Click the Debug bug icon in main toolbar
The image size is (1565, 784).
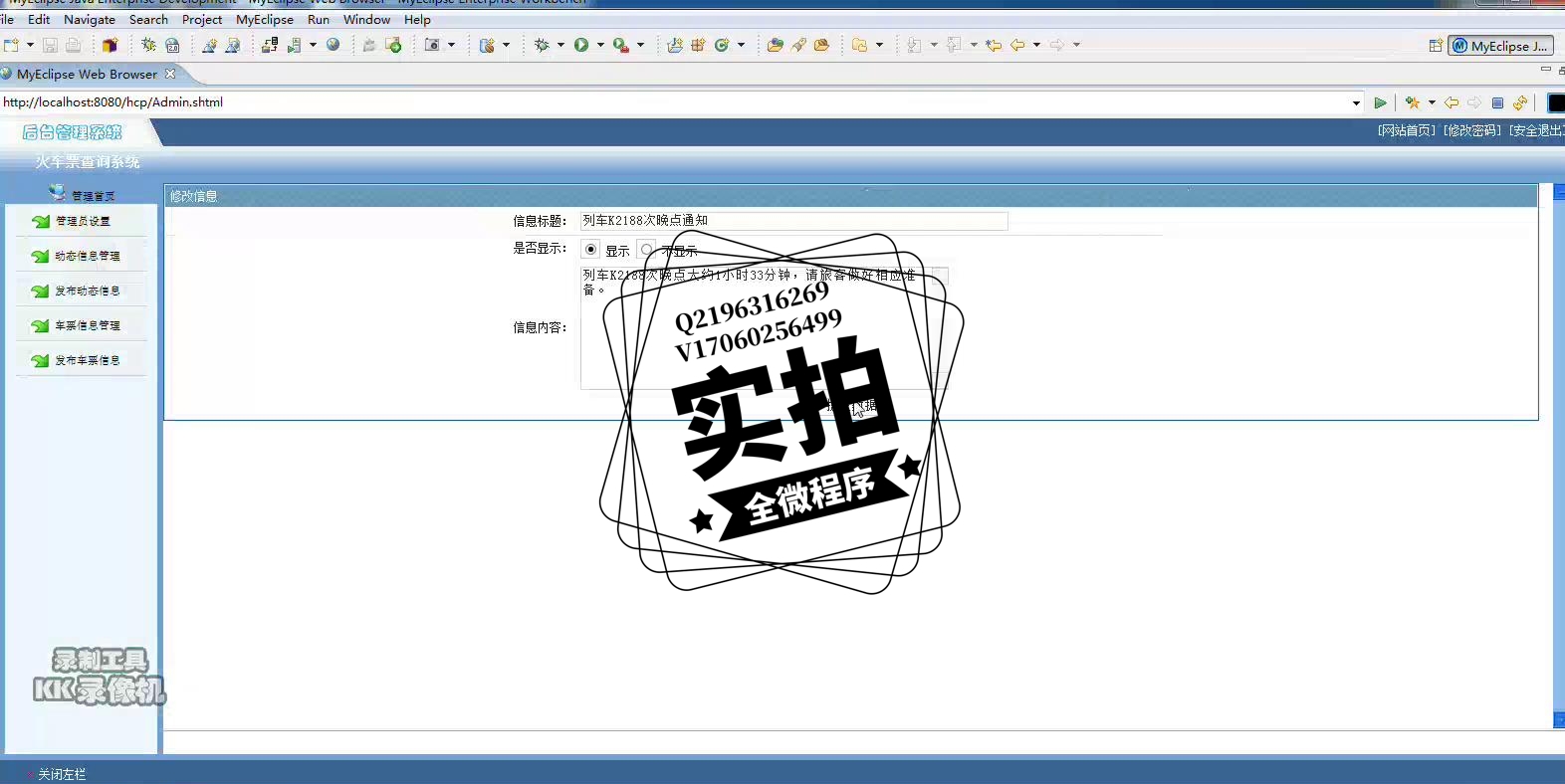[148, 45]
